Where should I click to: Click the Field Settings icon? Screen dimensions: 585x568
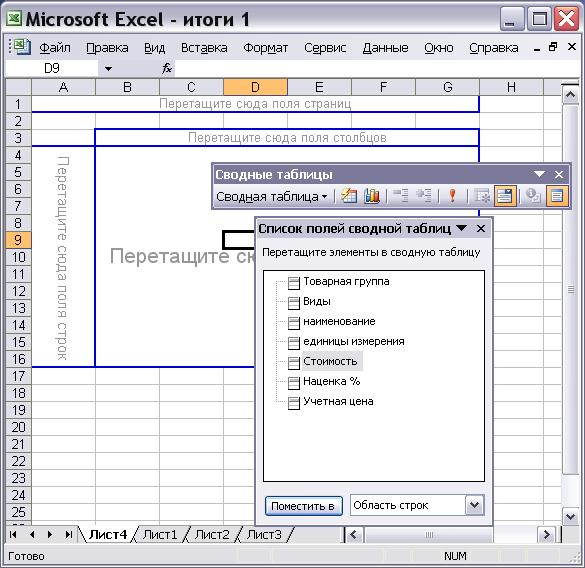[533, 196]
